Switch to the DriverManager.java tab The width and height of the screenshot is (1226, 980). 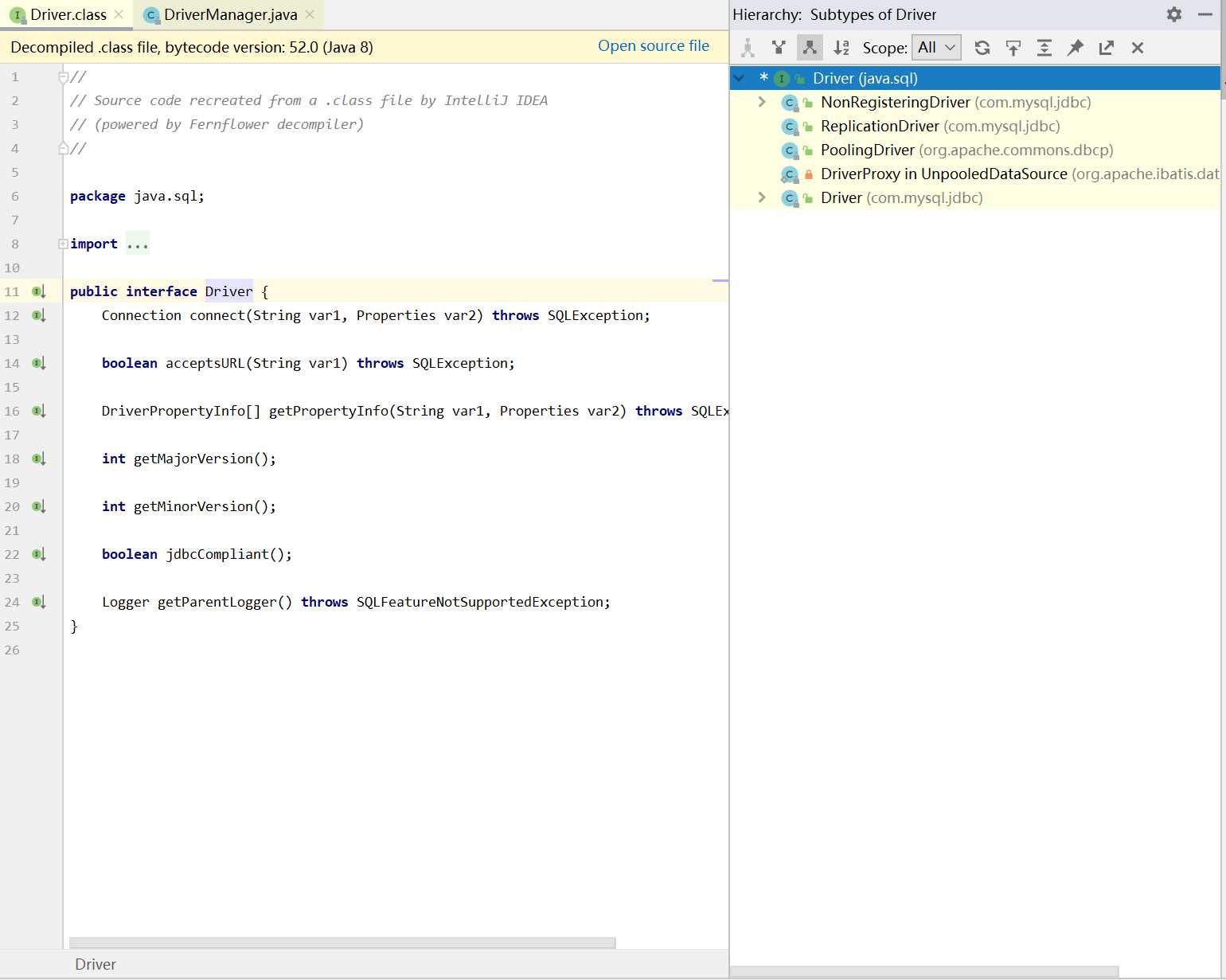click(230, 14)
